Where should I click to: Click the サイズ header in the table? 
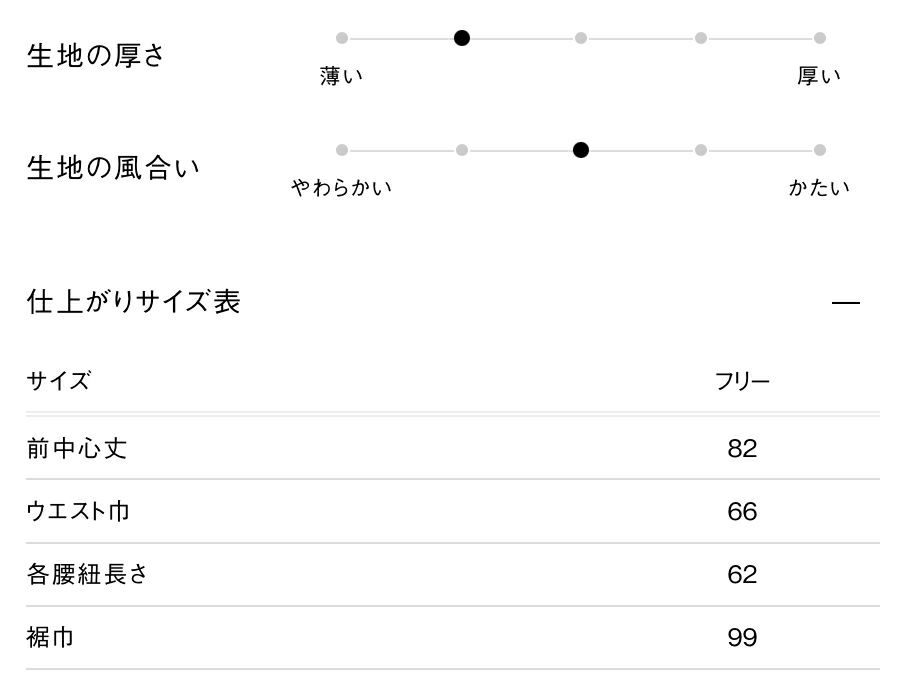tap(58, 381)
